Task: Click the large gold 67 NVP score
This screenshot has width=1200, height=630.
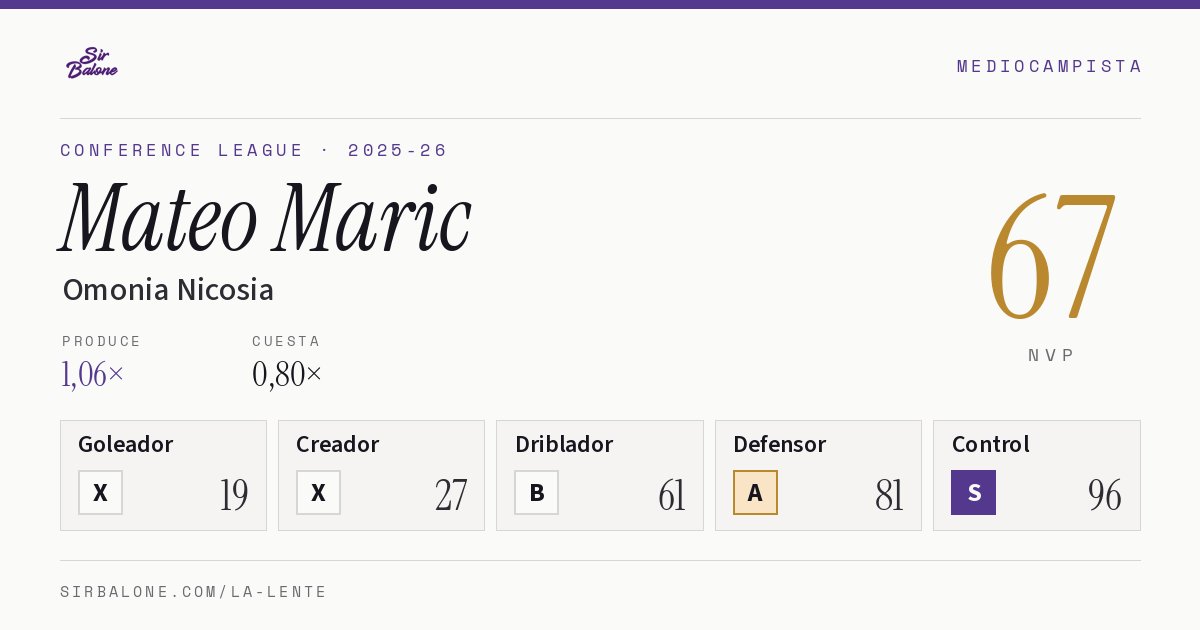Action: tap(1051, 256)
